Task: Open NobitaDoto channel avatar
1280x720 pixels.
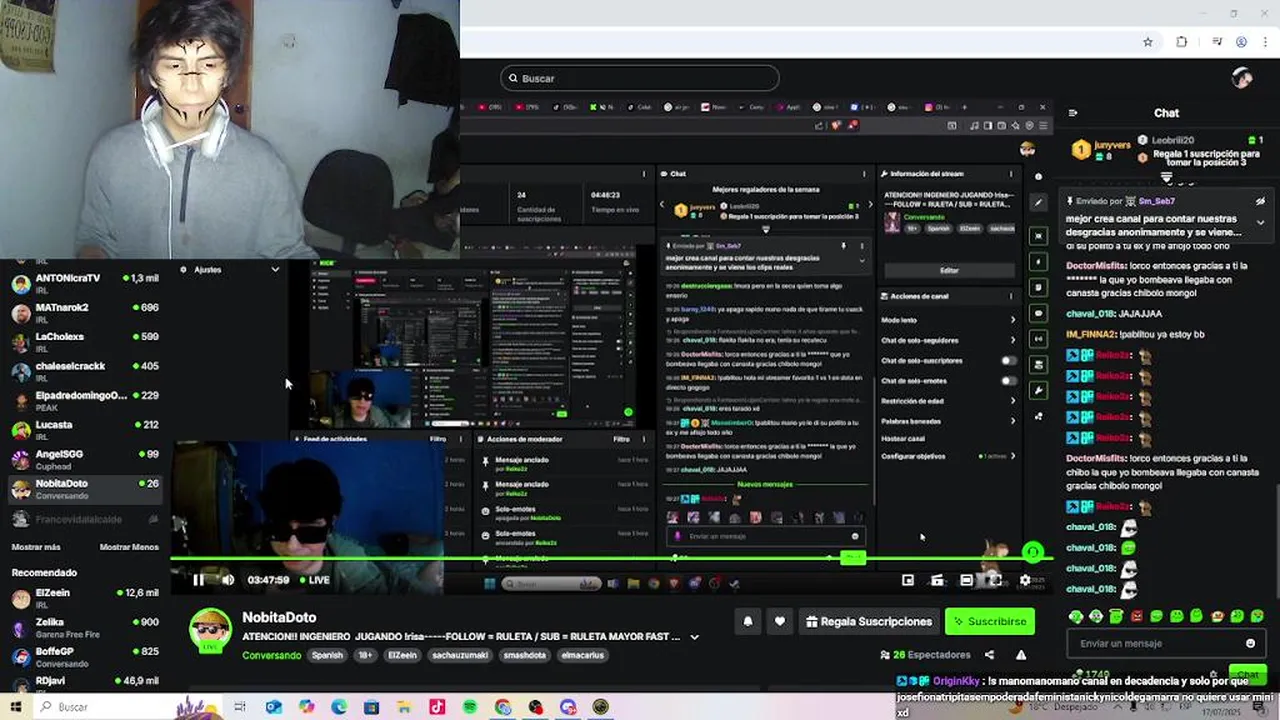Action: click(x=210, y=630)
